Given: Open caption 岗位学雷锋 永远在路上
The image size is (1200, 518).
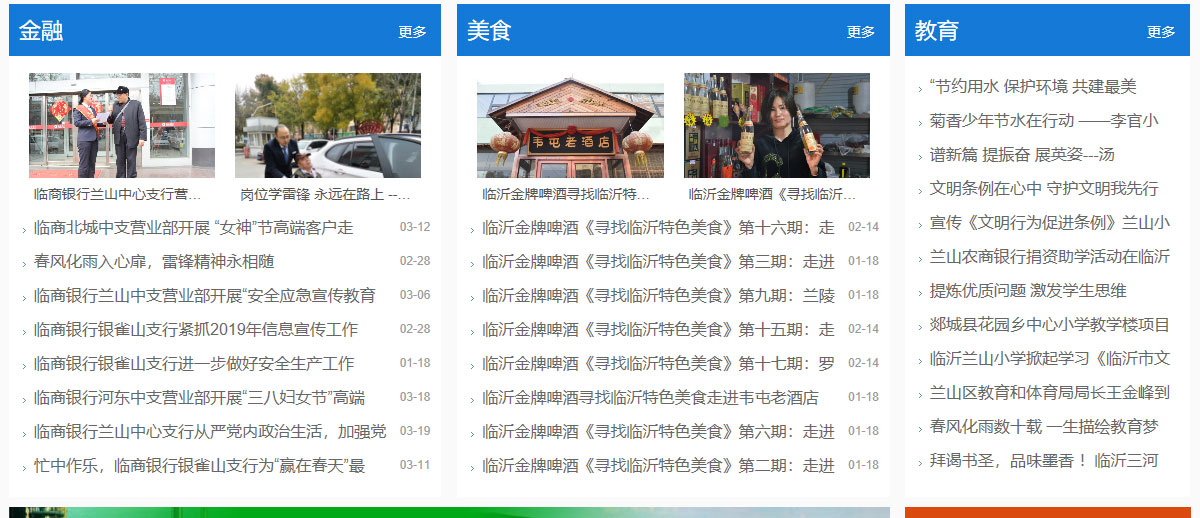Looking at the screenshot, I should coord(325,194).
